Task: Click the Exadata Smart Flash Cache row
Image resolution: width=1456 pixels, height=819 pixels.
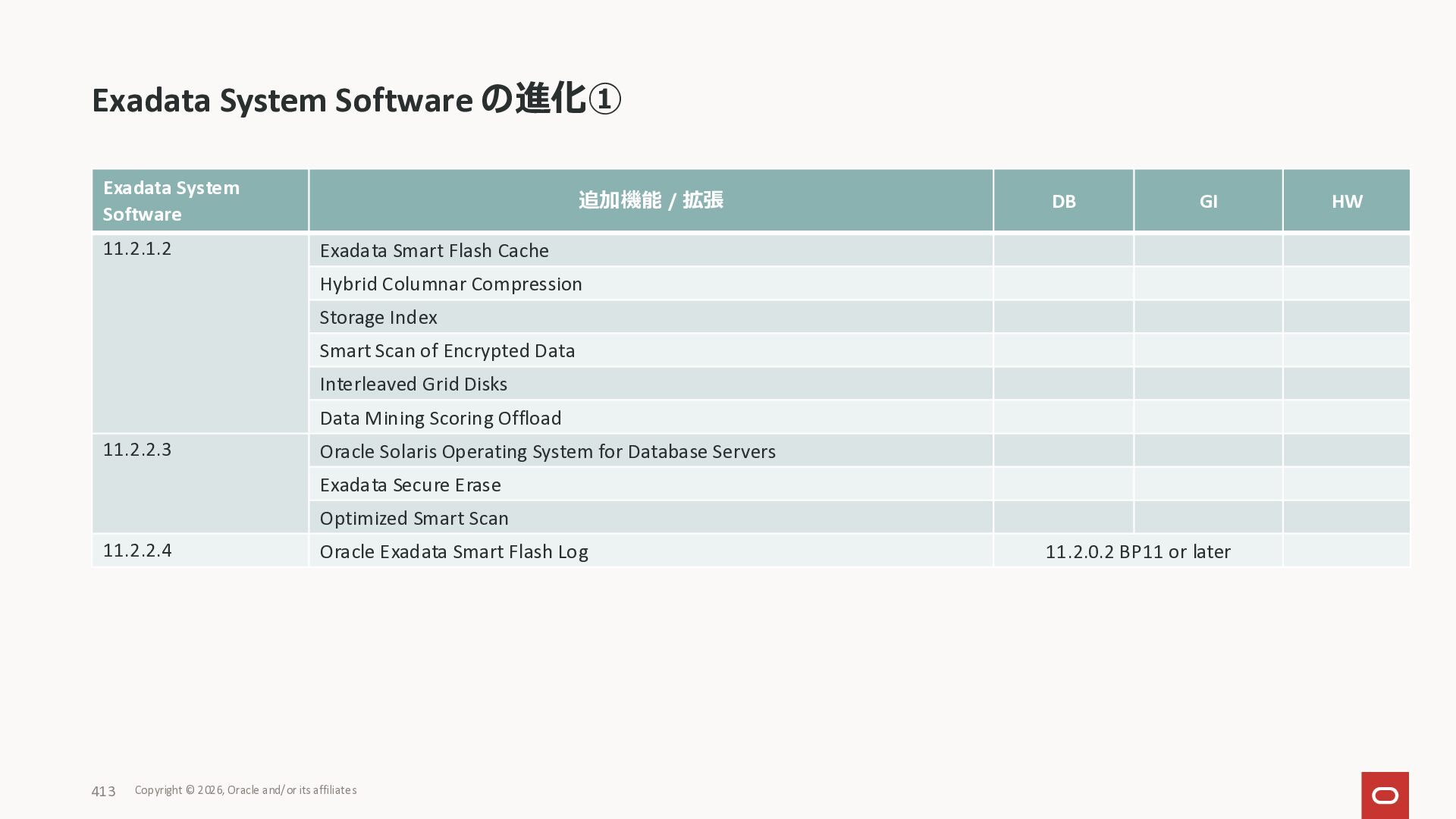Action: pos(434,251)
